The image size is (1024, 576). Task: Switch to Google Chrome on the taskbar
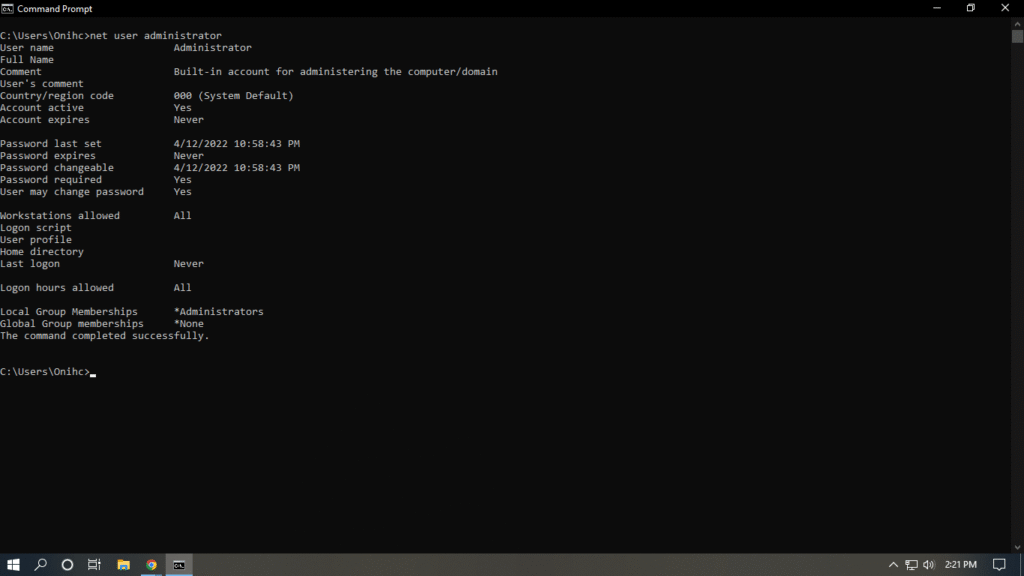(x=151, y=565)
